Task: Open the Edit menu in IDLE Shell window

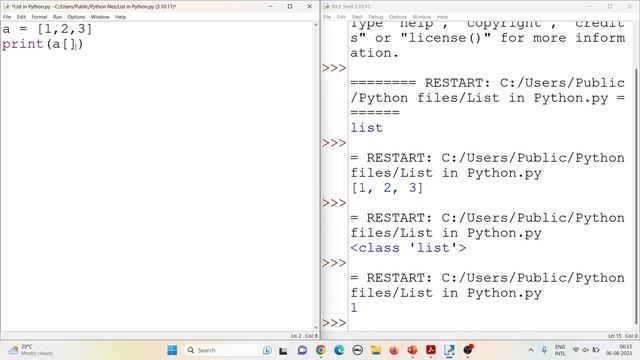Action: [x=341, y=17]
